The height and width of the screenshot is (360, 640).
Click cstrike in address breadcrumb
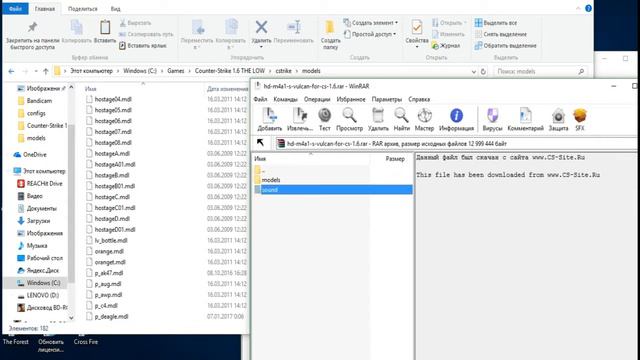283,71
